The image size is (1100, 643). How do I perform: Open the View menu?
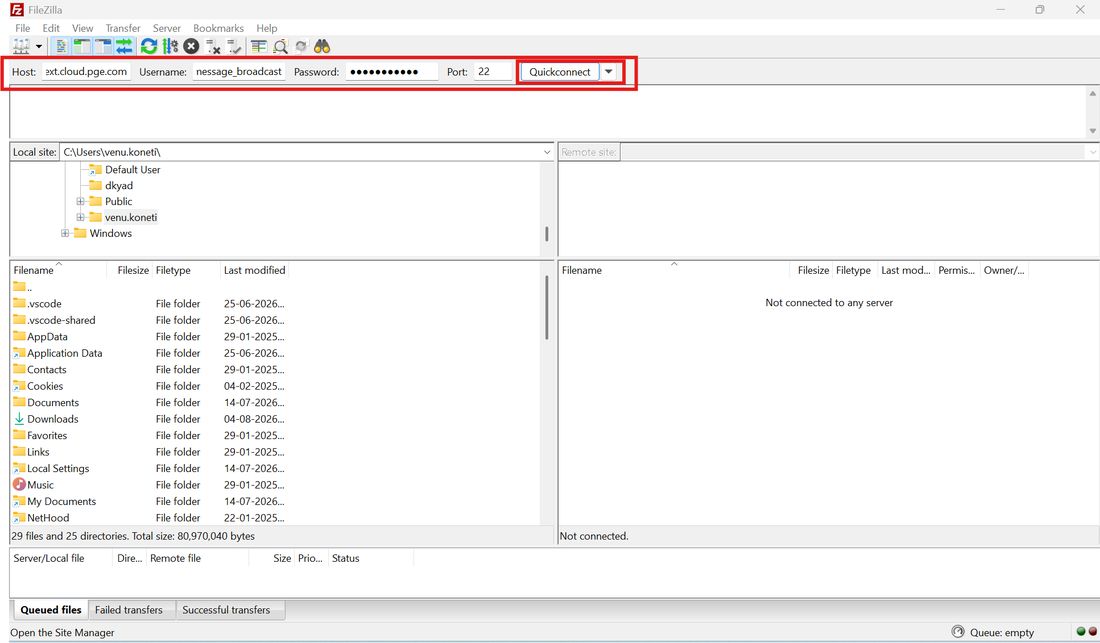point(82,28)
